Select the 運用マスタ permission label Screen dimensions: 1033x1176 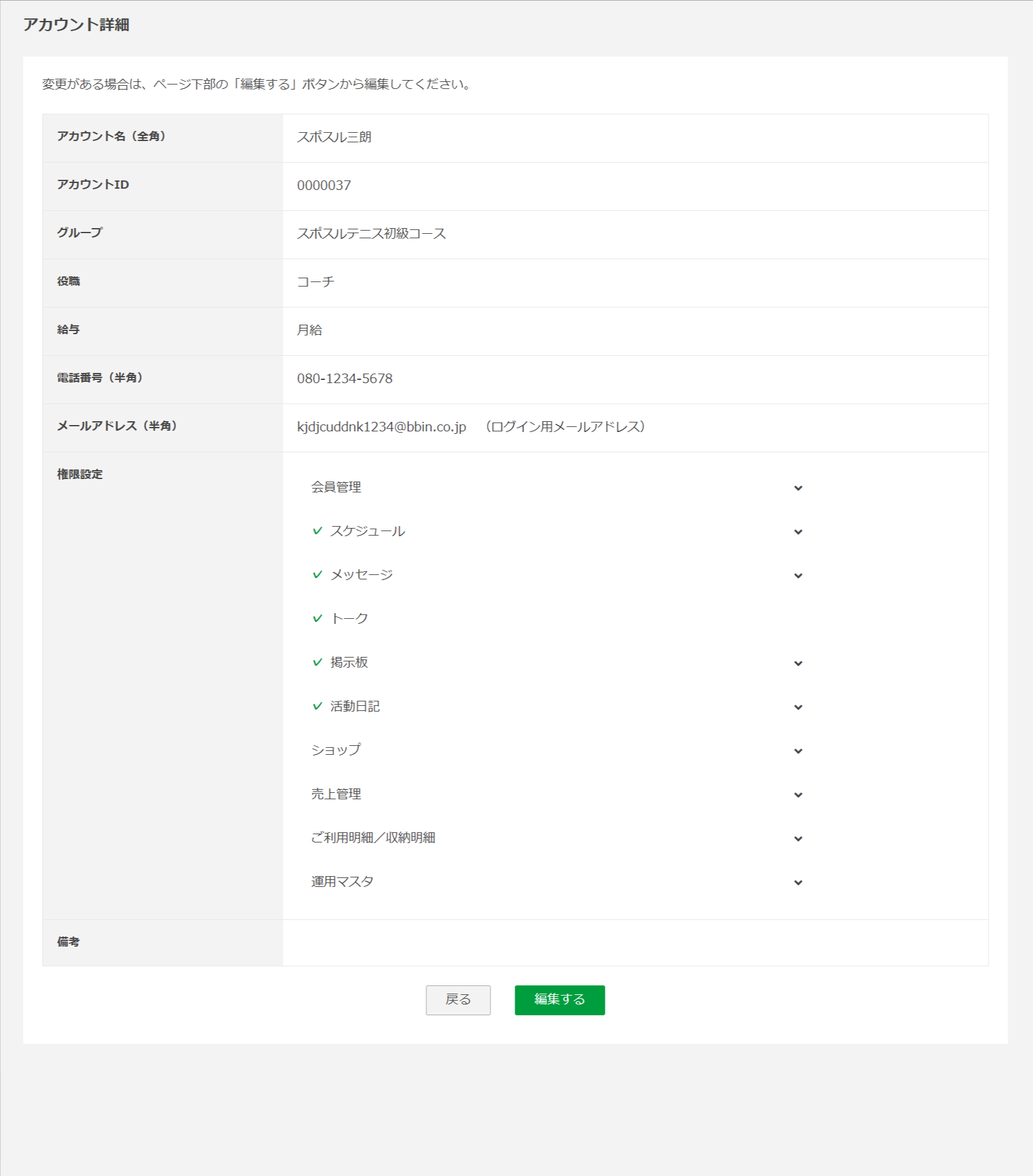(342, 882)
